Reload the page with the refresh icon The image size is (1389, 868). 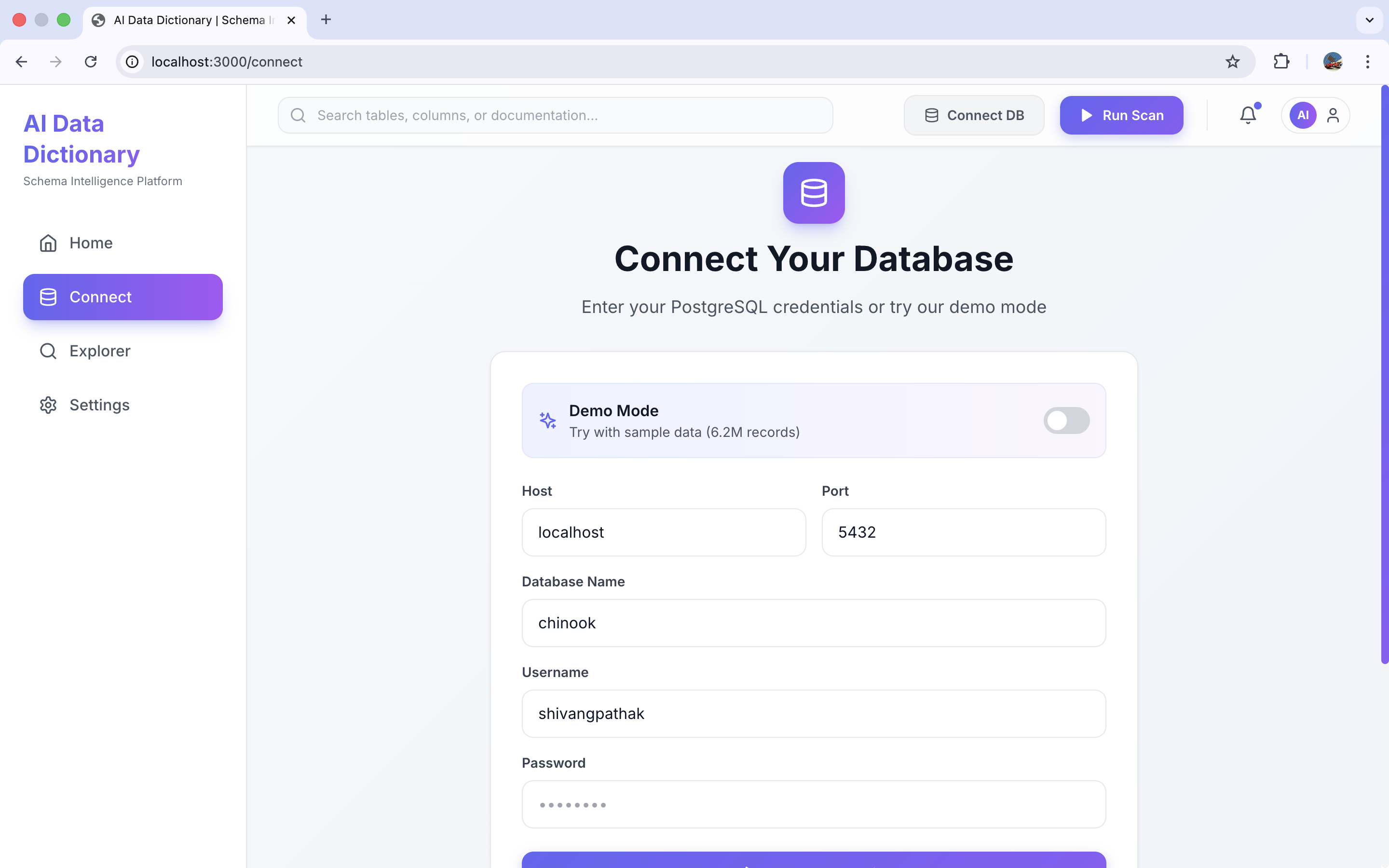[91, 61]
